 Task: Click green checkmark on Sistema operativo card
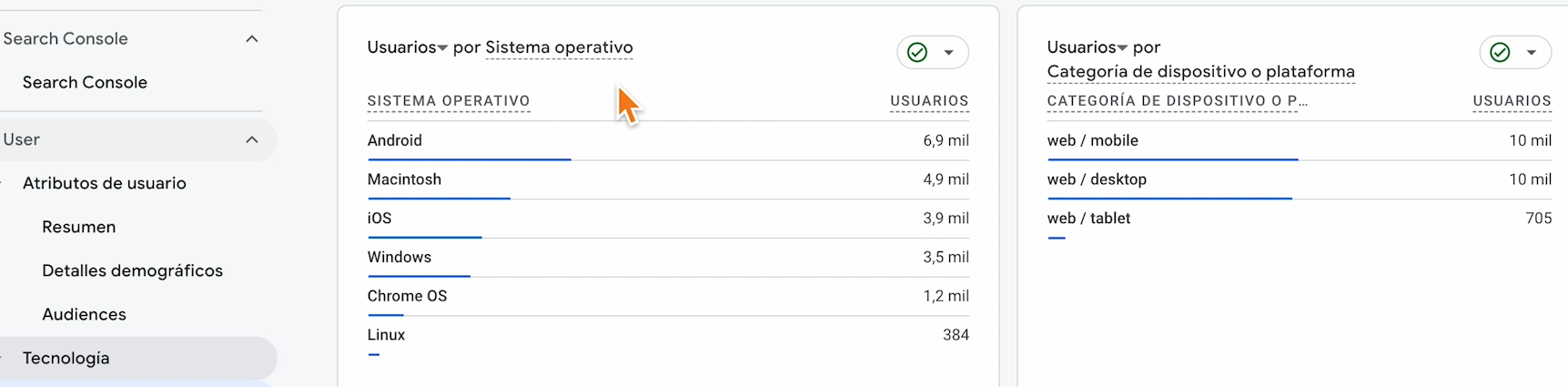coord(917,53)
